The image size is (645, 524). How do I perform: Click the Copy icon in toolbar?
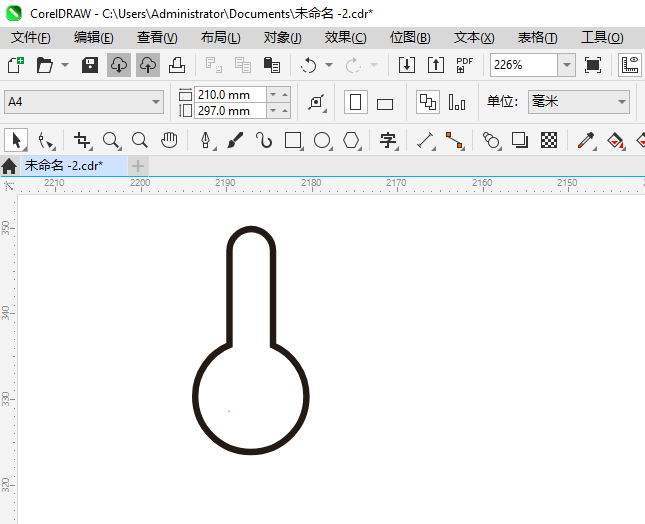tap(243, 65)
